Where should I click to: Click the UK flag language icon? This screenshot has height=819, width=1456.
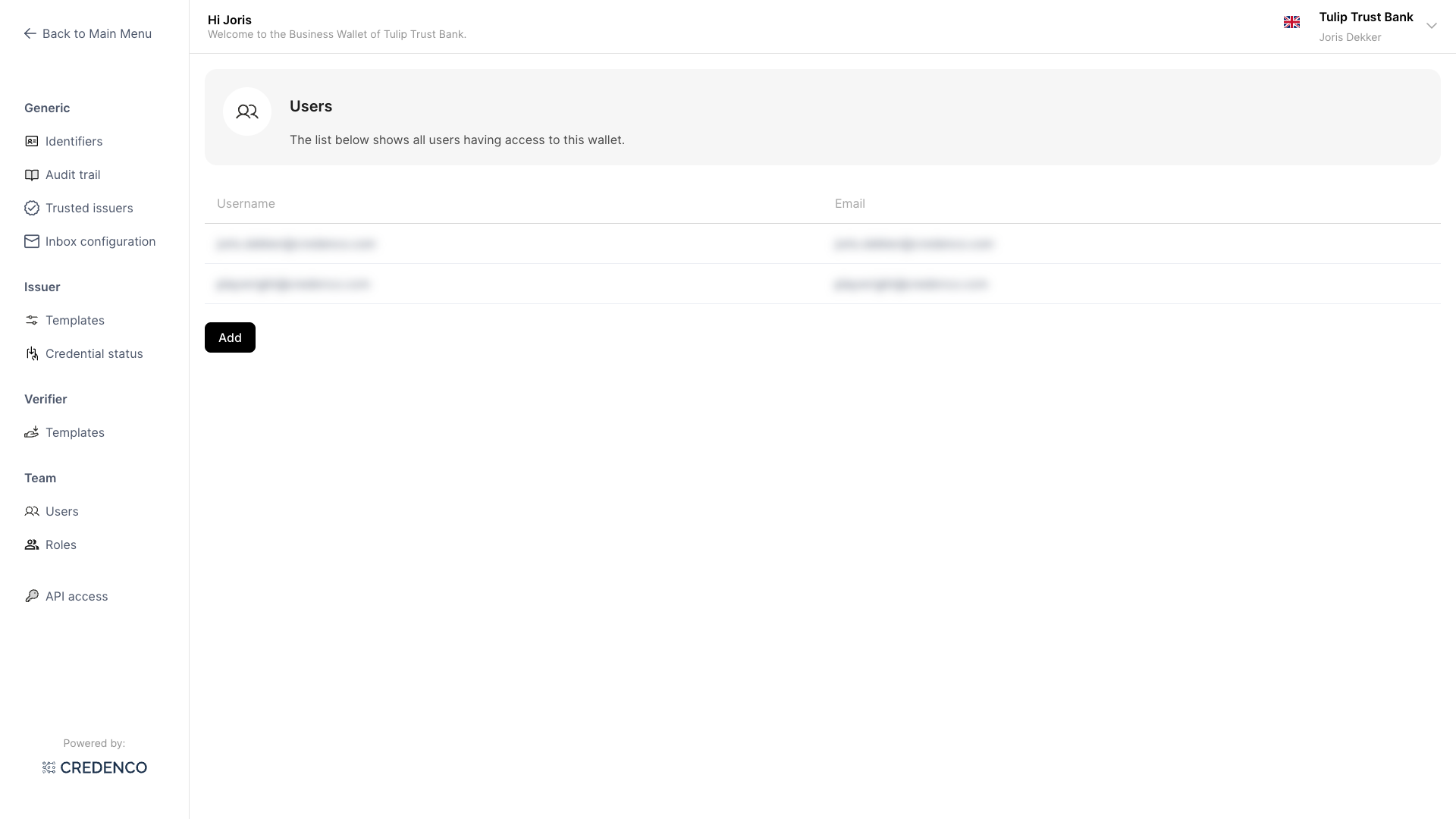click(1291, 23)
